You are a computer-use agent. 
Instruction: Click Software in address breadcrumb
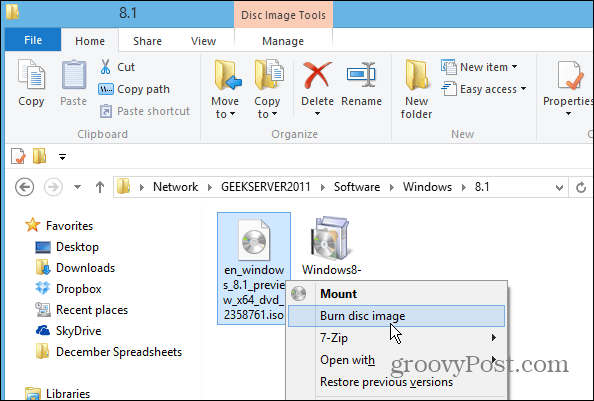(x=357, y=187)
